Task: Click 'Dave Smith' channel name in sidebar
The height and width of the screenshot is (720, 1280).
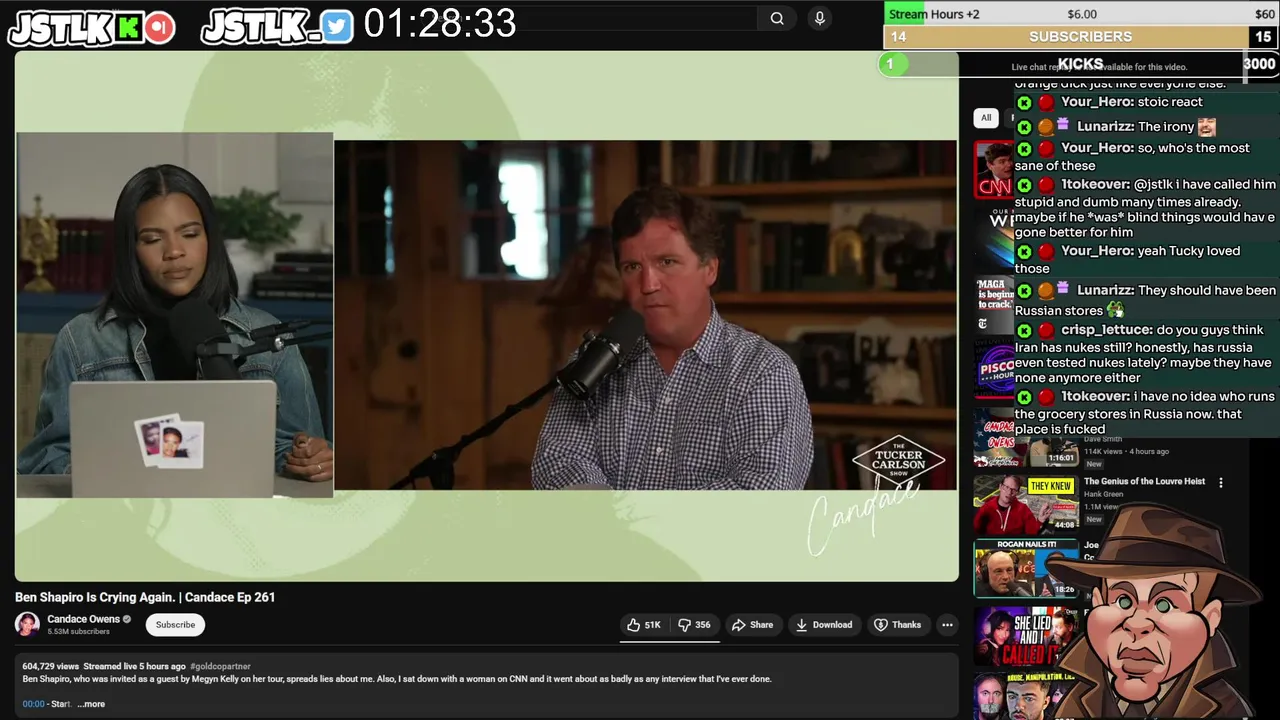Action: 1104,439
